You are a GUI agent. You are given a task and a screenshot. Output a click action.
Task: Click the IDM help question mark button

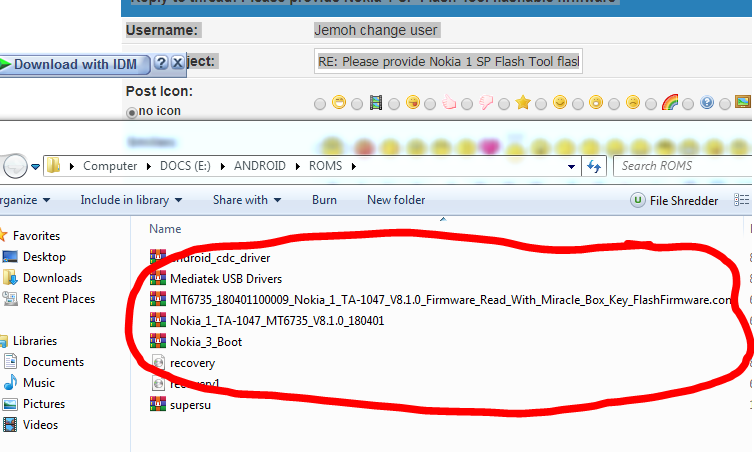pyautogui.click(x=162, y=63)
